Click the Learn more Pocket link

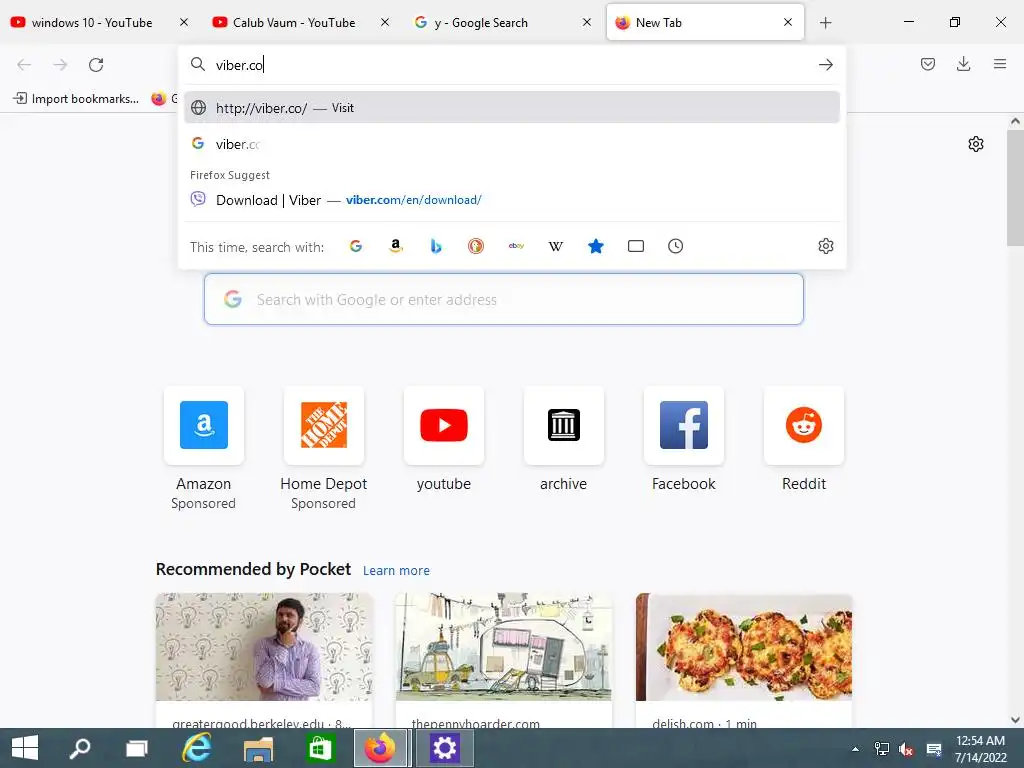coord(396,571)
